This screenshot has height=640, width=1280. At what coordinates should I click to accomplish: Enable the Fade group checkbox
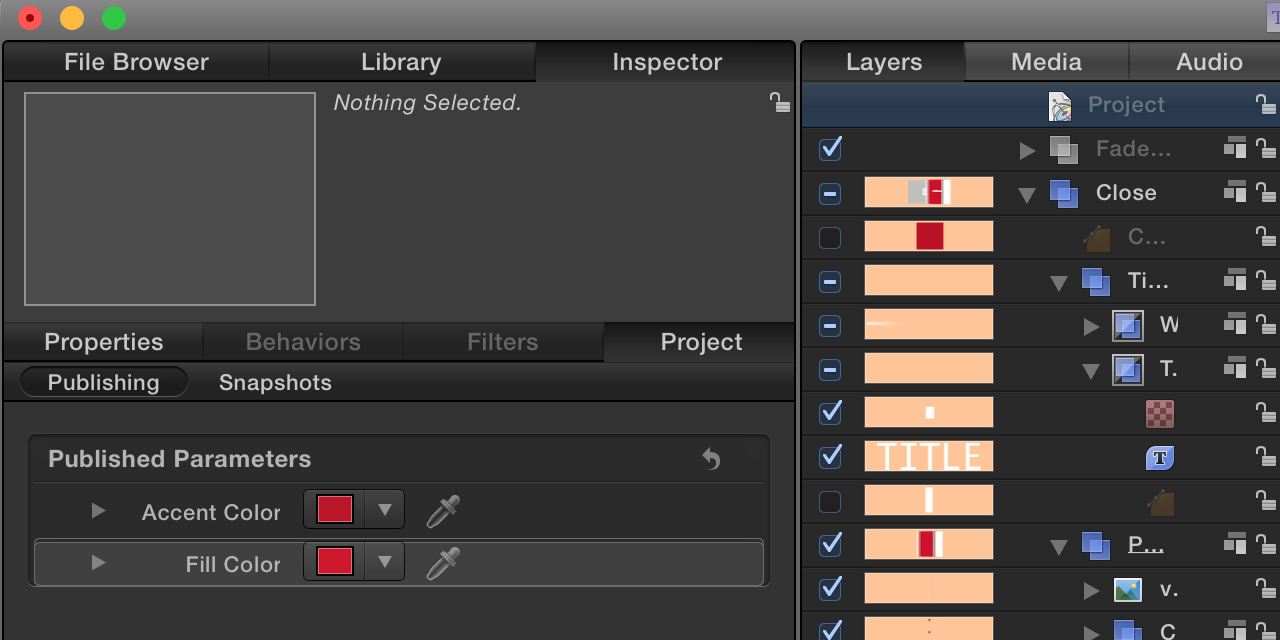click(x=830, y=149)
